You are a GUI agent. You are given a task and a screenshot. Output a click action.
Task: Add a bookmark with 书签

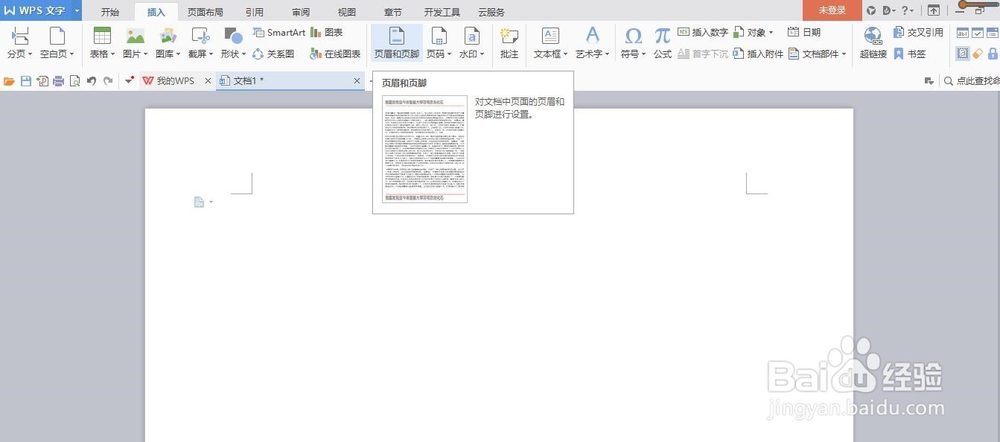click(909, 54)
